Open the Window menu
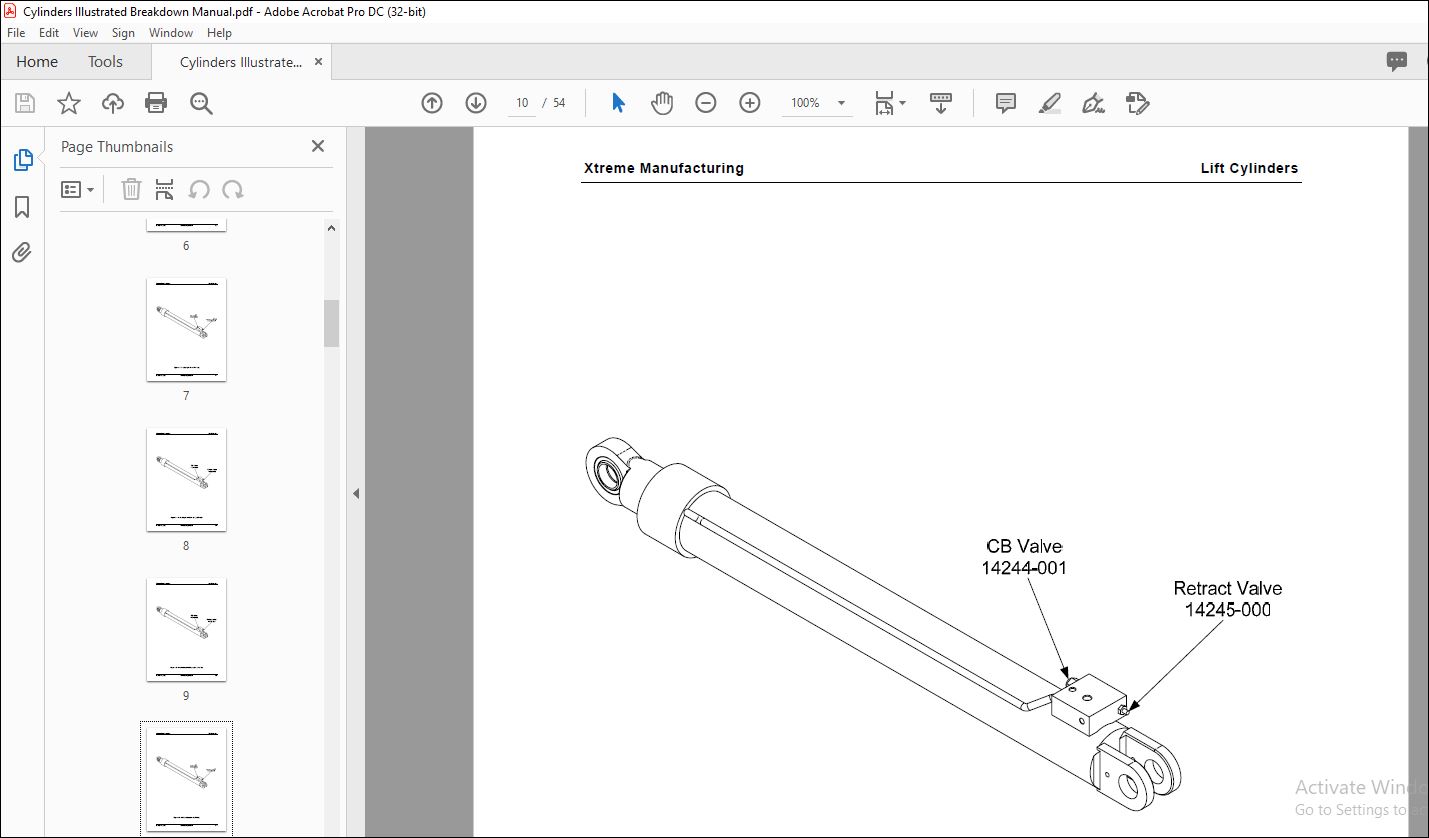This screenshot has height=838, width=1429. click(171, 33)
